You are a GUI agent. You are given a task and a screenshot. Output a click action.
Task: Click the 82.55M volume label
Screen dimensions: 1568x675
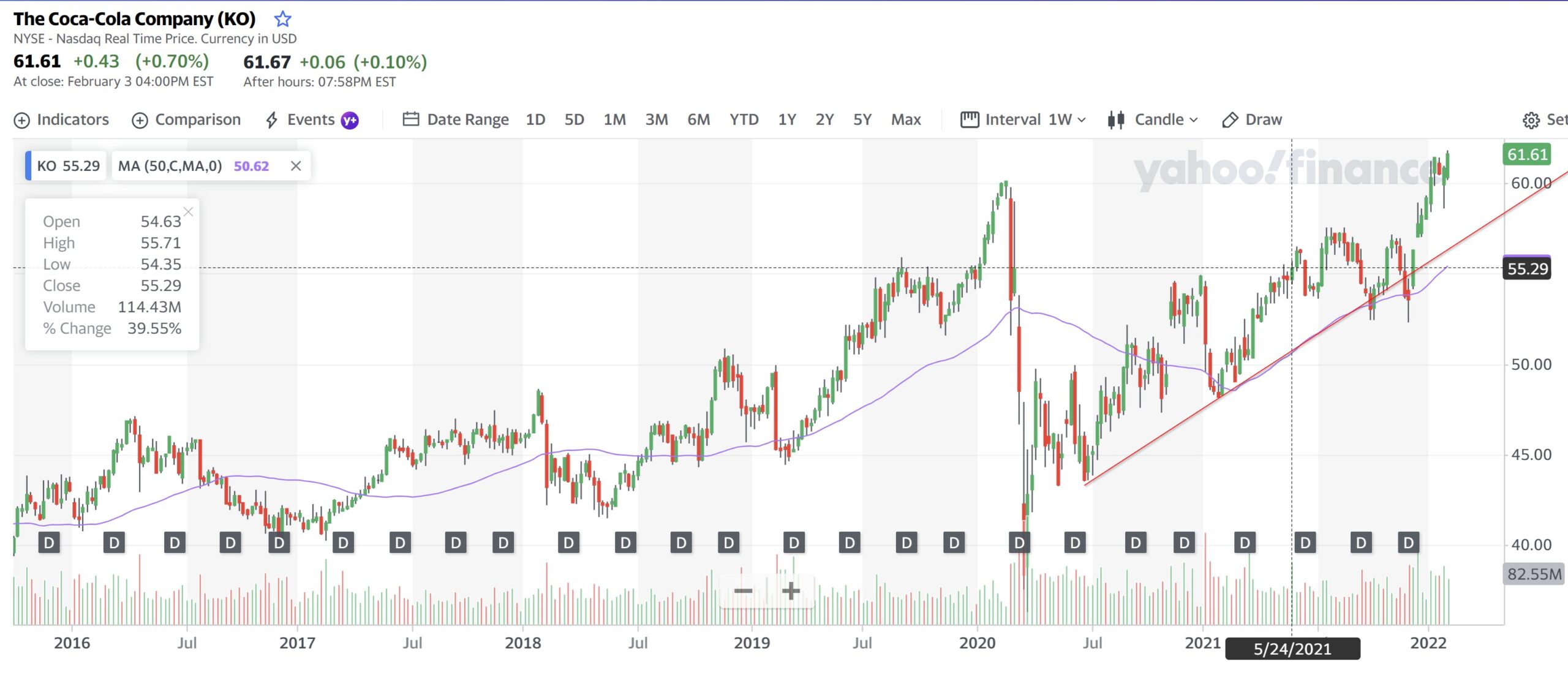1534,574
